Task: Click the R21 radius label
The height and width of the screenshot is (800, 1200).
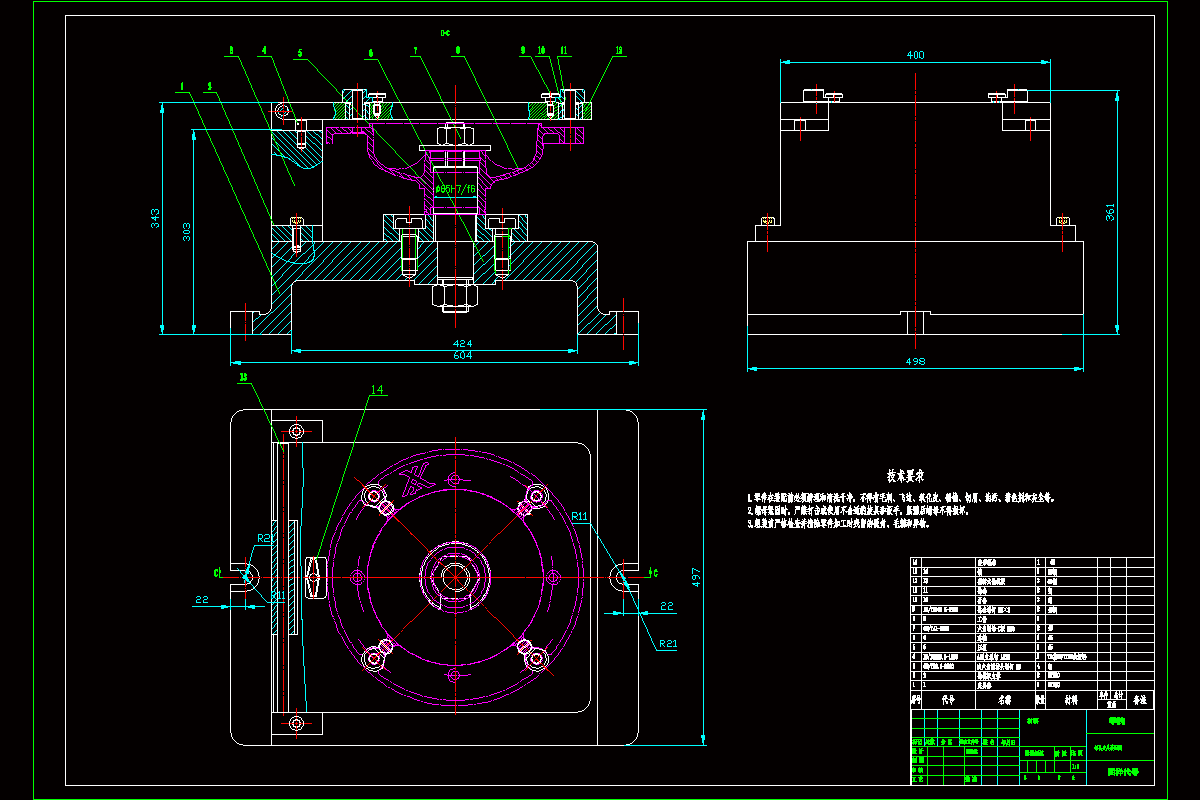Action: click(668, 645)
